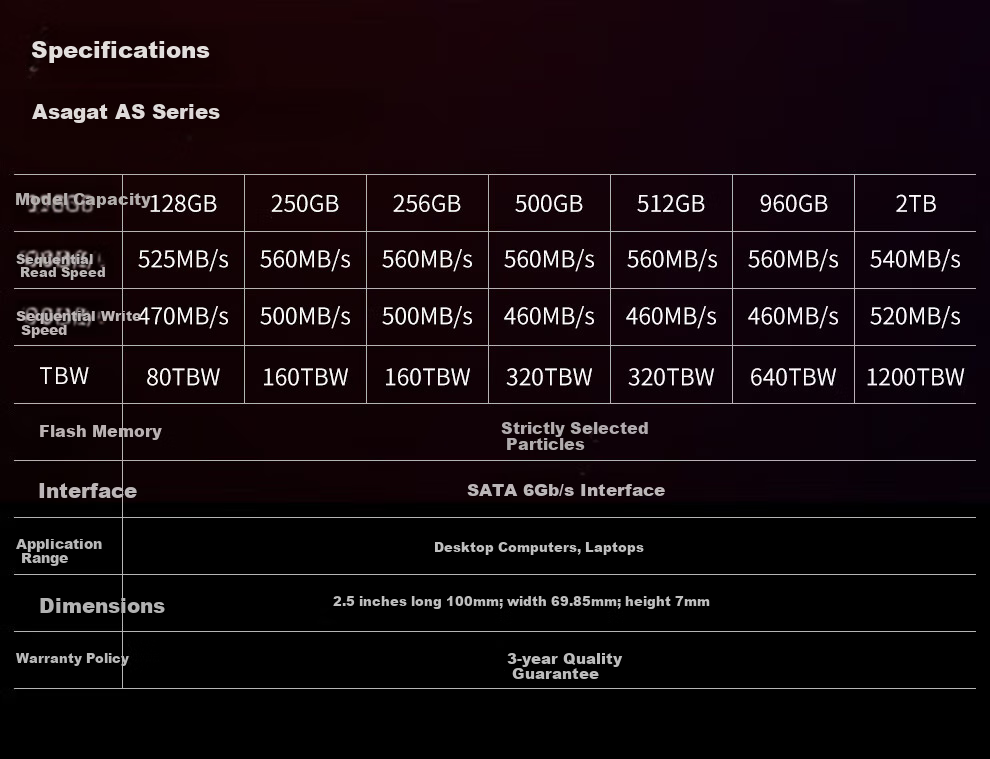Viewport: 990px width, 759px height.
Task: Click 560MB/s read speed under 960GB
Action: coord(793,260)
